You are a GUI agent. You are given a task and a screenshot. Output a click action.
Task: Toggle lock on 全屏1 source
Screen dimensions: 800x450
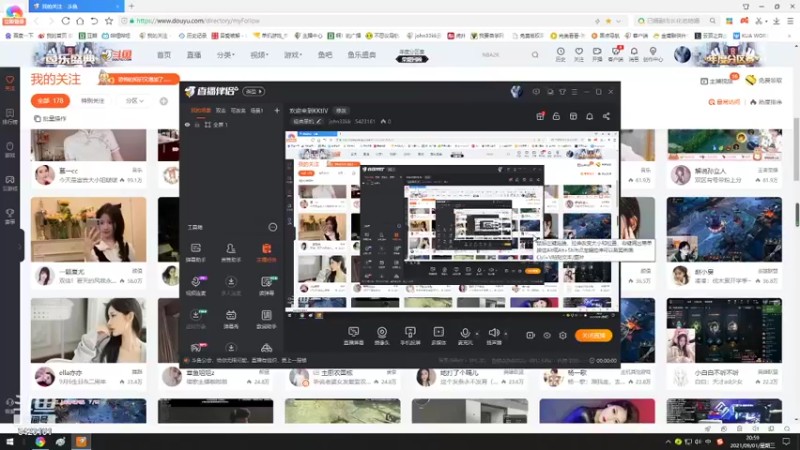197,124
